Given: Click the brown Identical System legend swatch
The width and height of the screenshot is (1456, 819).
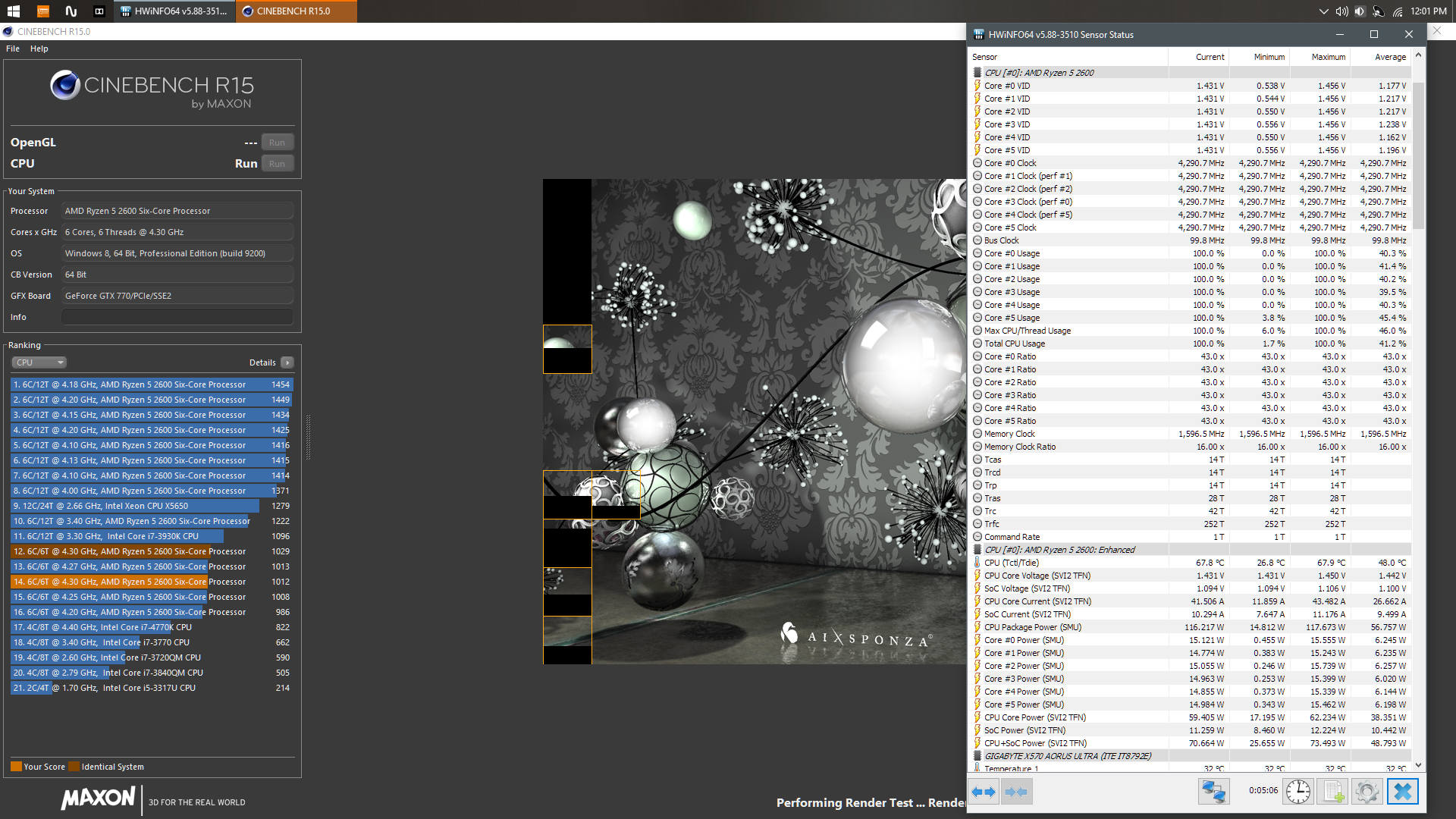Looking at the screenshot, I should point(74,767).
